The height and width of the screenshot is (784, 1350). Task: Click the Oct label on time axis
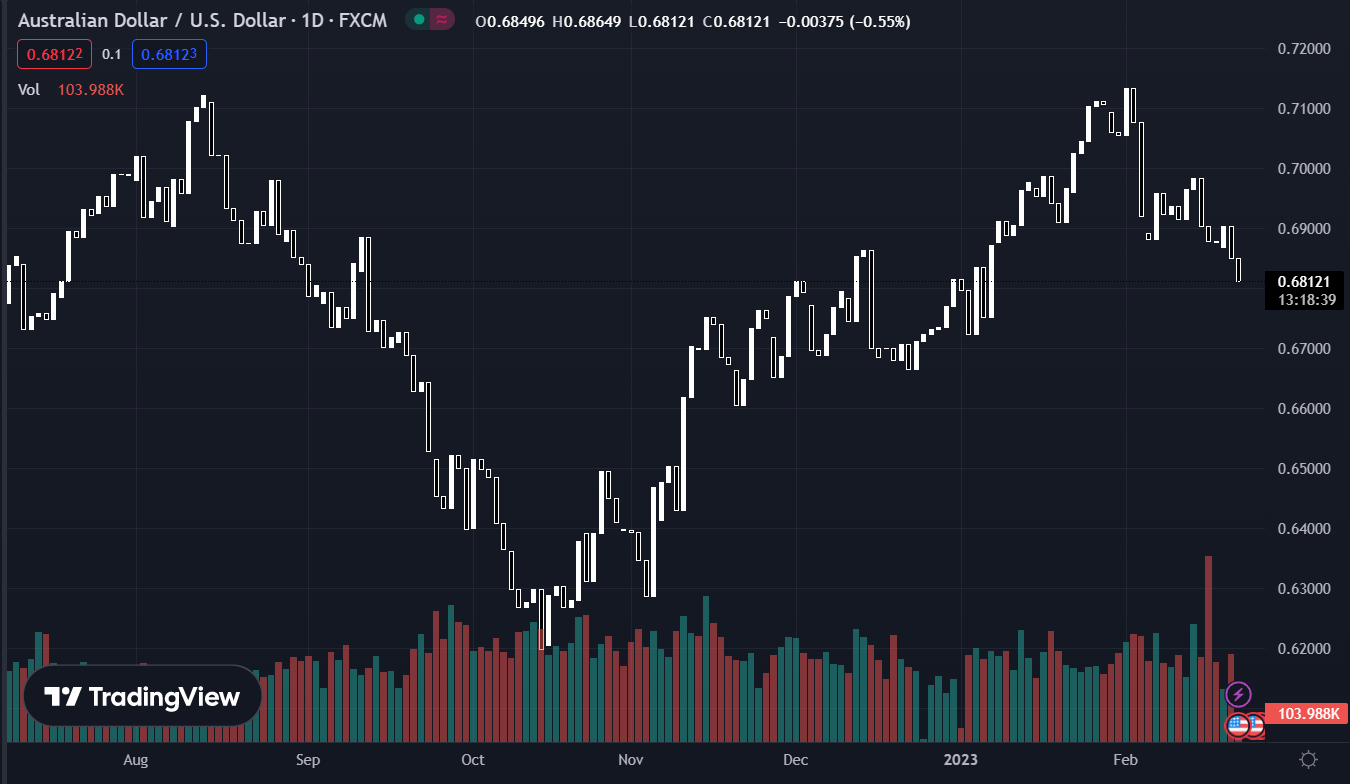[x=473, y=760]
